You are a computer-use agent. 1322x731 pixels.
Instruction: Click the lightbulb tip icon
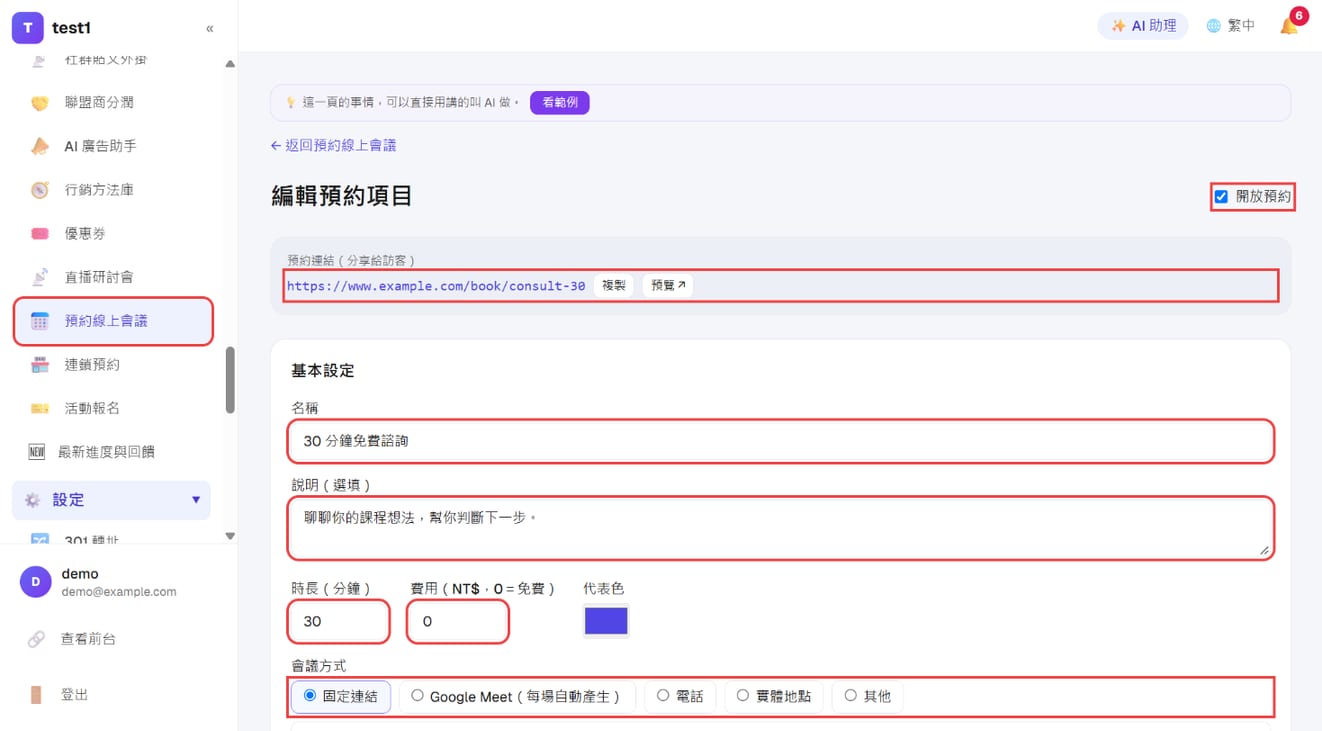(290, 102)
